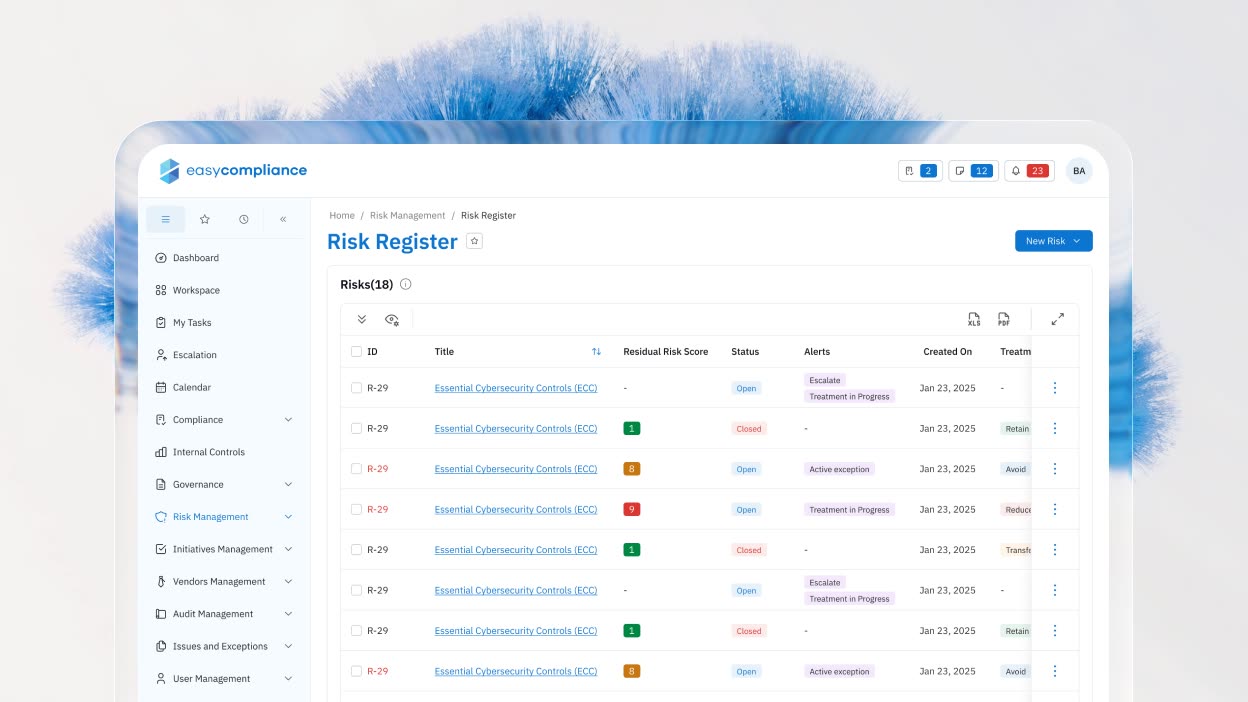Image resolution: width=1248 pixels, height=702 pixels.
Task: Switch to the sidebar recent history clock tab
Action: click(x=244, y=219)
